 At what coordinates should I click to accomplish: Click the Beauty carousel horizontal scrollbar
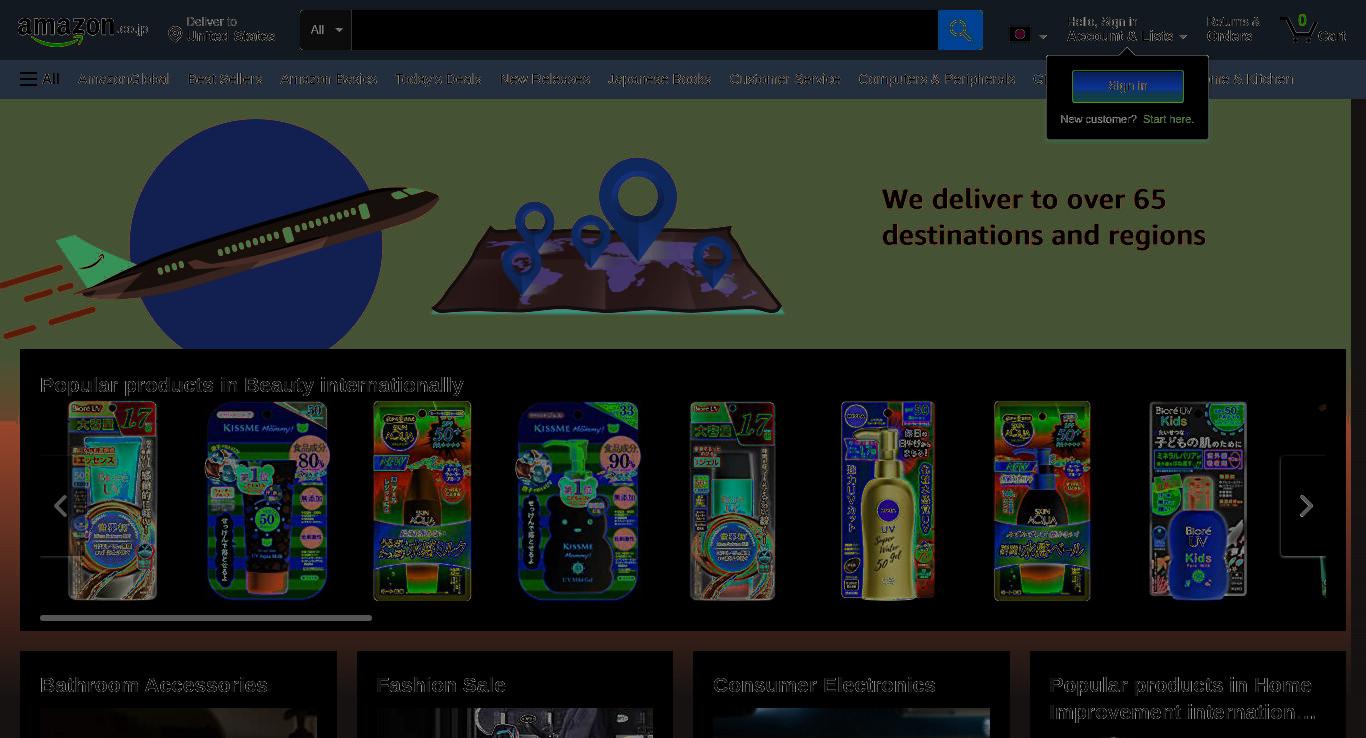[206, 618]
